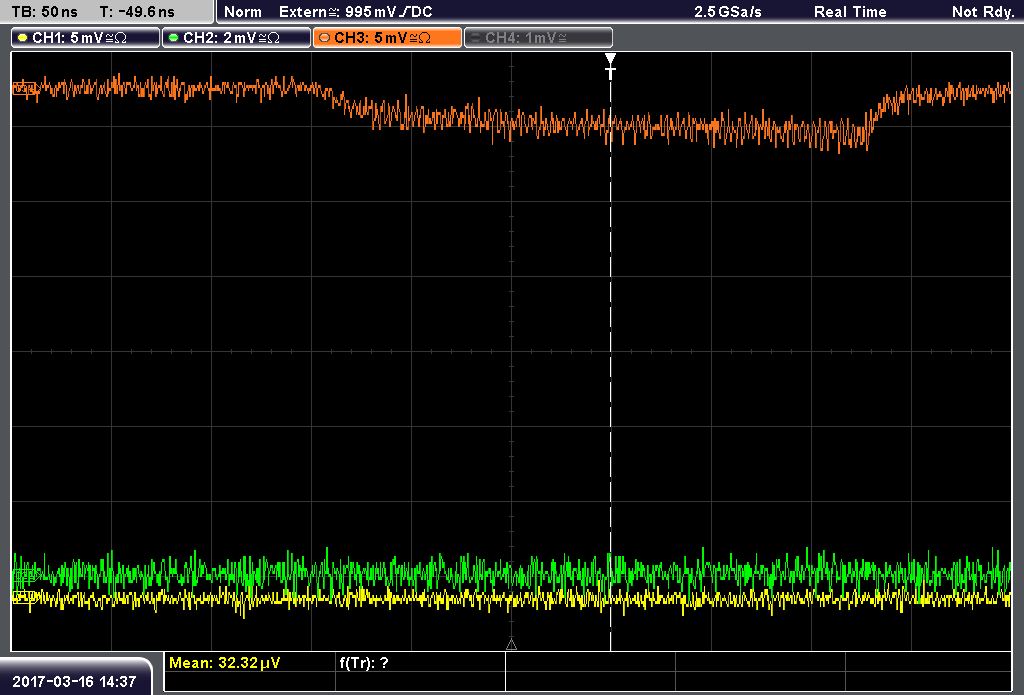Click the triangle time reference marker at bottom
Screen dimensions: 1024x695
click(x=511, y=645)
